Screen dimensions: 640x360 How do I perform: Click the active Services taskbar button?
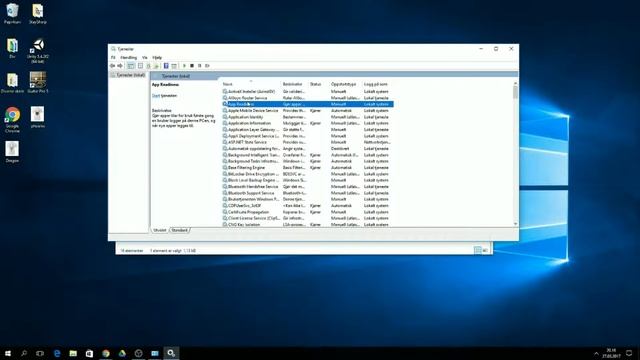pyautogui.click(x=171, y=353)
